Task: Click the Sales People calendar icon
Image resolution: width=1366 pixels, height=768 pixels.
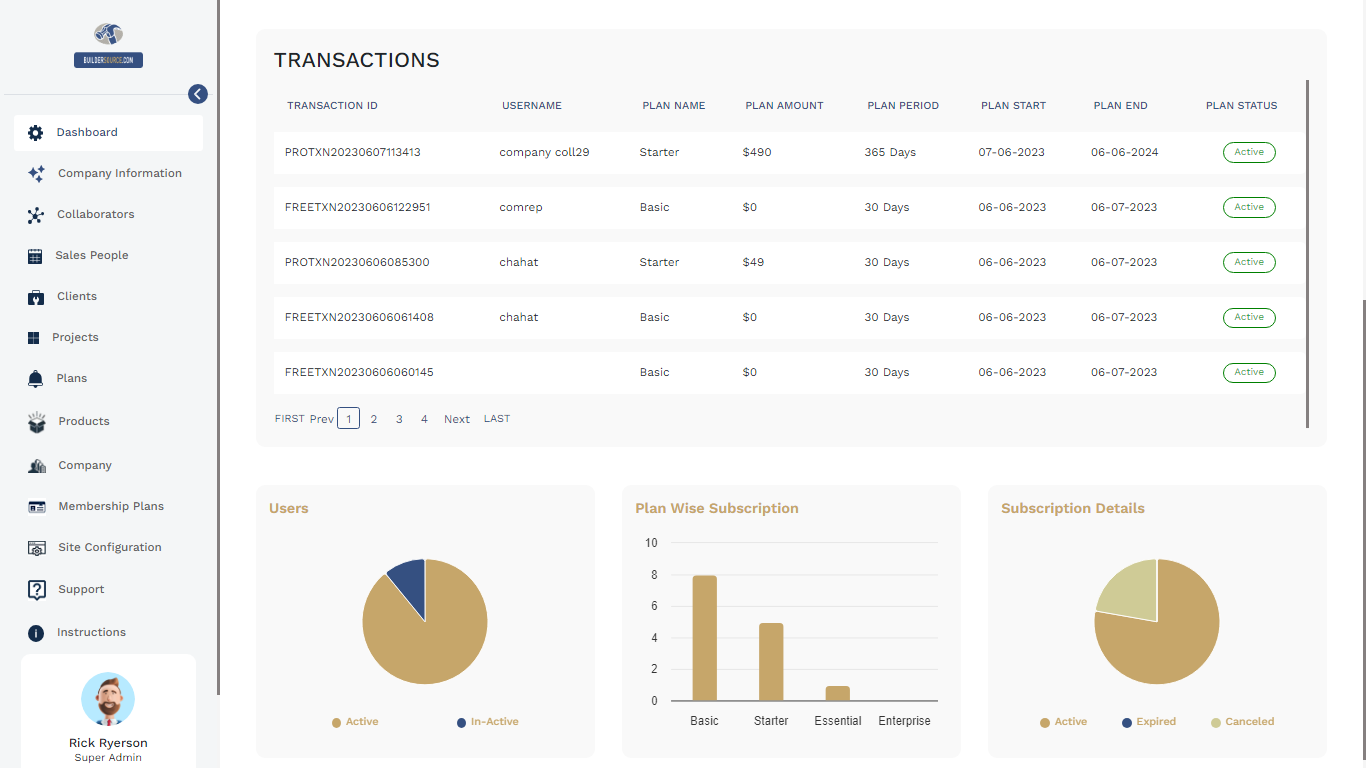Action: coord(35,256)
